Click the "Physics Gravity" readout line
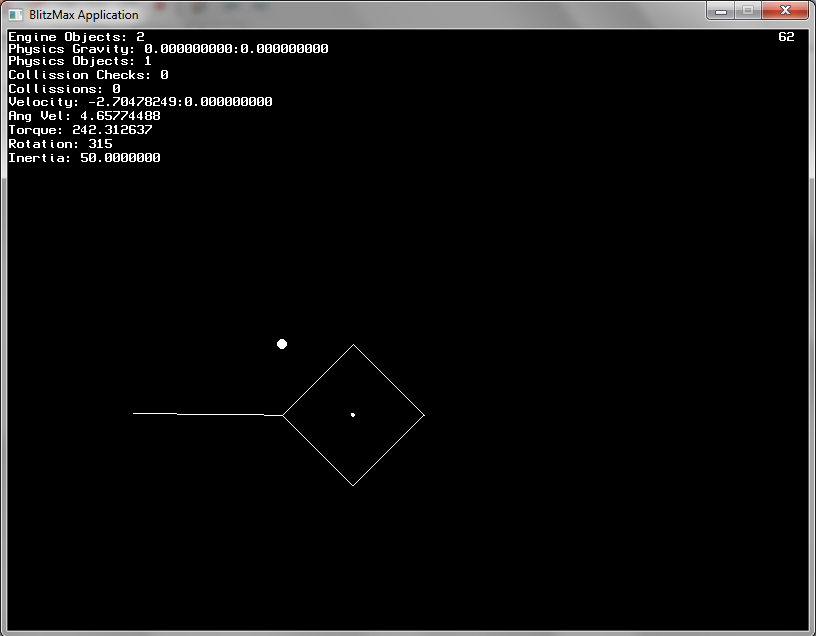The height and width of the screenshot is (636, 816). point(168,49)
